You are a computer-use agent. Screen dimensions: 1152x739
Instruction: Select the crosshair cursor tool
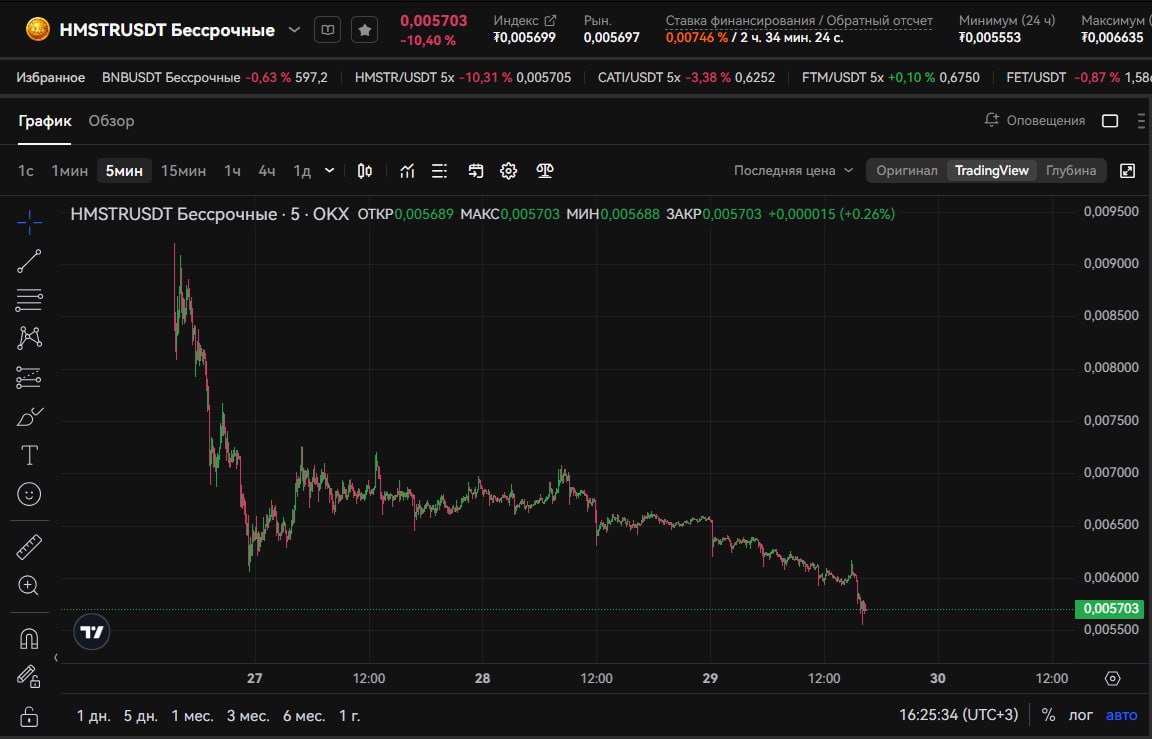tap(29, 222)
